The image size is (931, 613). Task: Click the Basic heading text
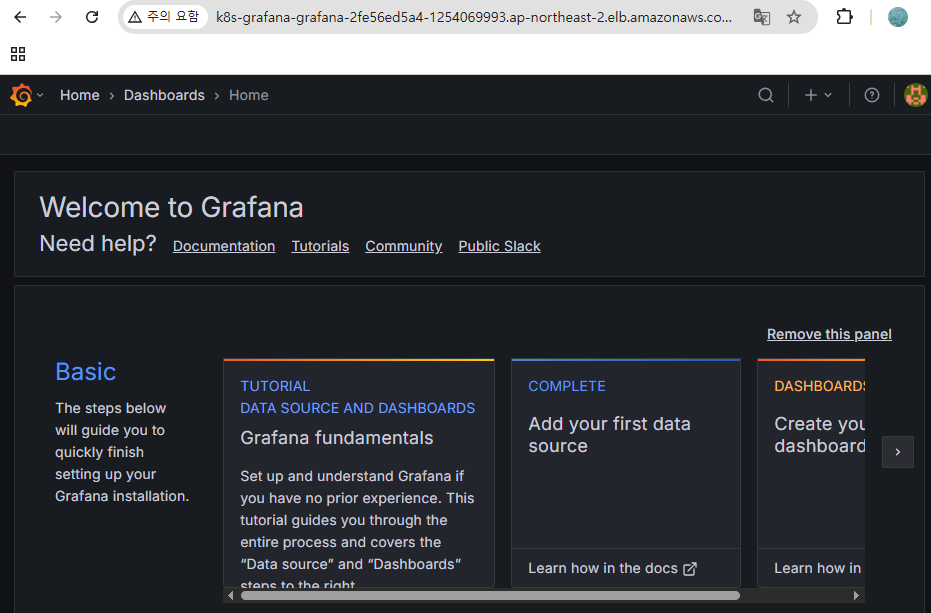coord(86,372)
